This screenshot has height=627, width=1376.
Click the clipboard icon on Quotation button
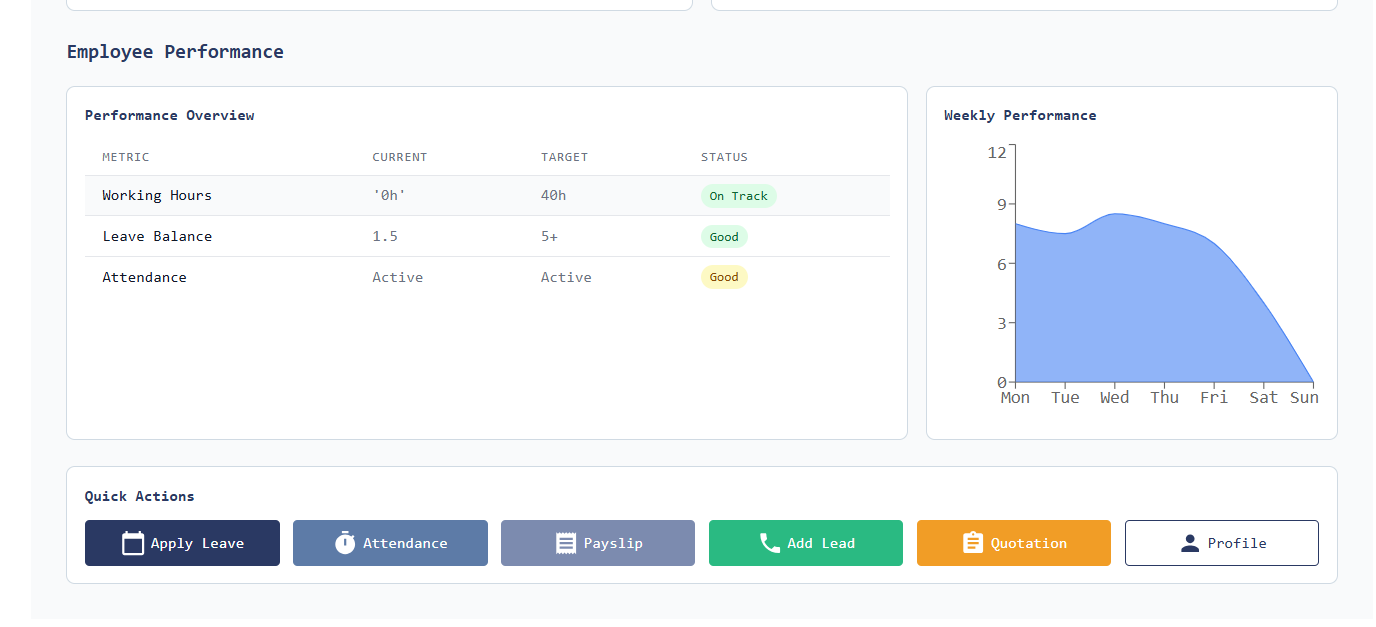coord(972,542)
